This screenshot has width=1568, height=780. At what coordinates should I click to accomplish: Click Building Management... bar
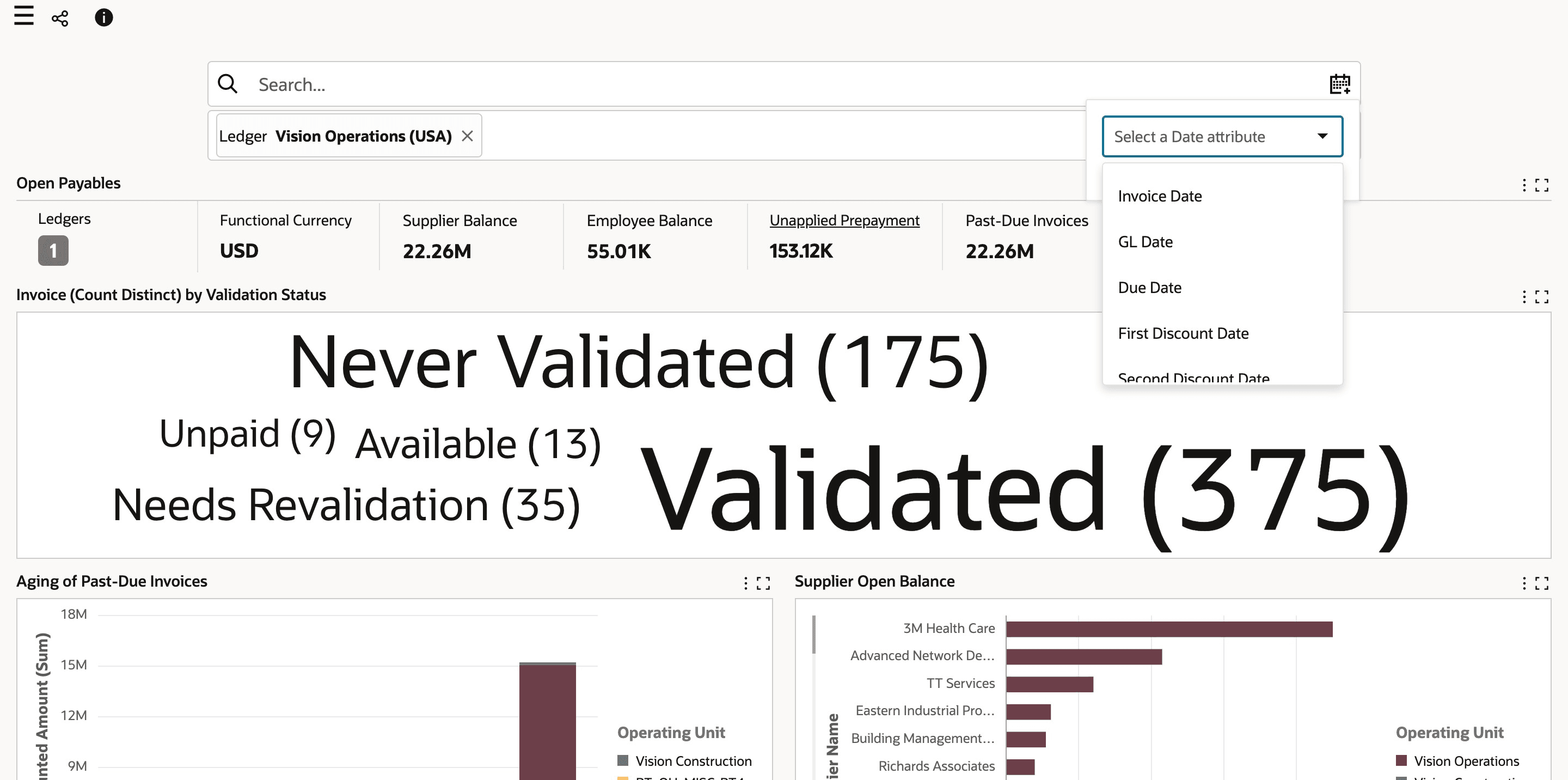pyautogui.click(x=1026, y=739)
